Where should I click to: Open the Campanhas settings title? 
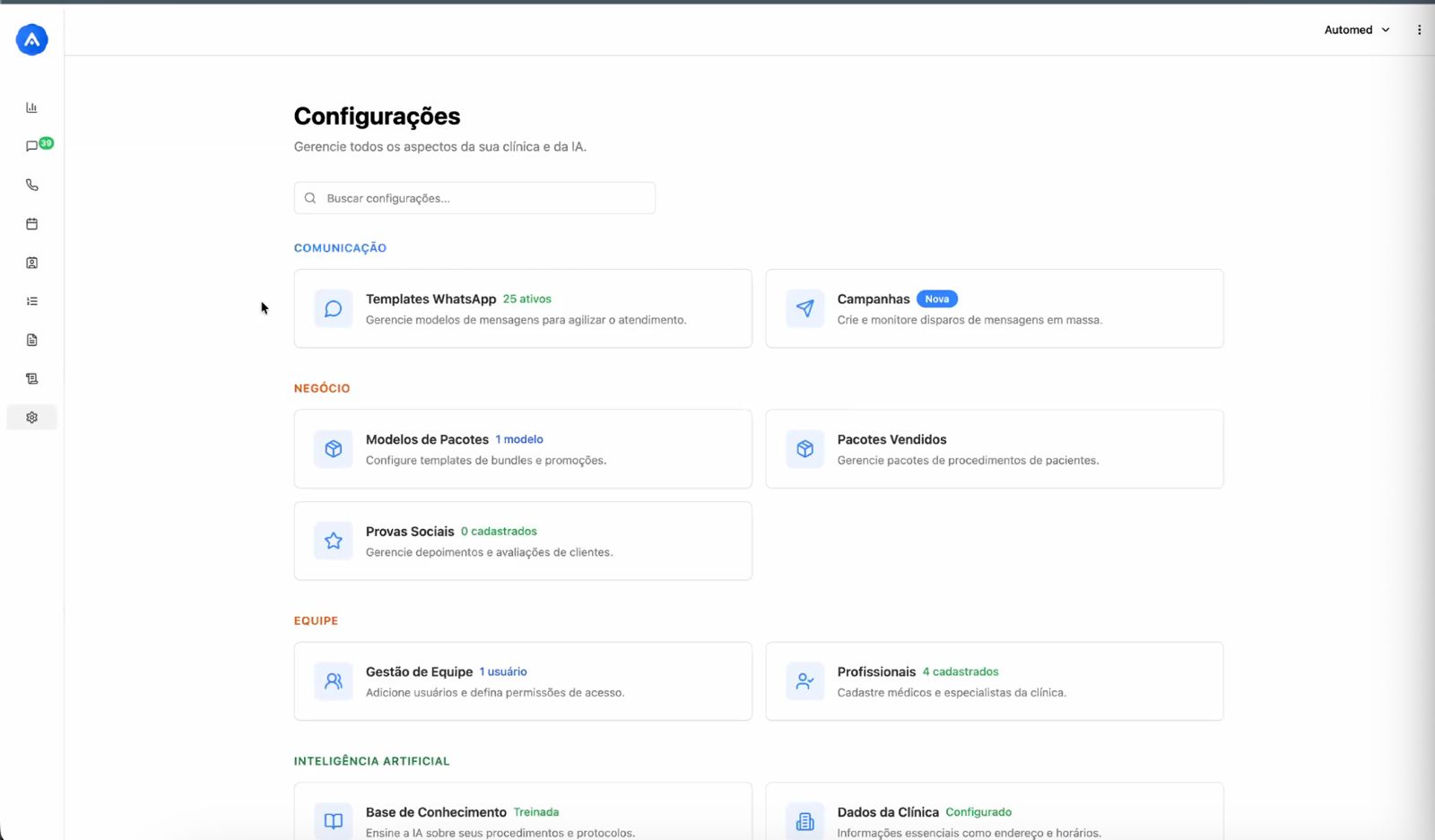874,299
